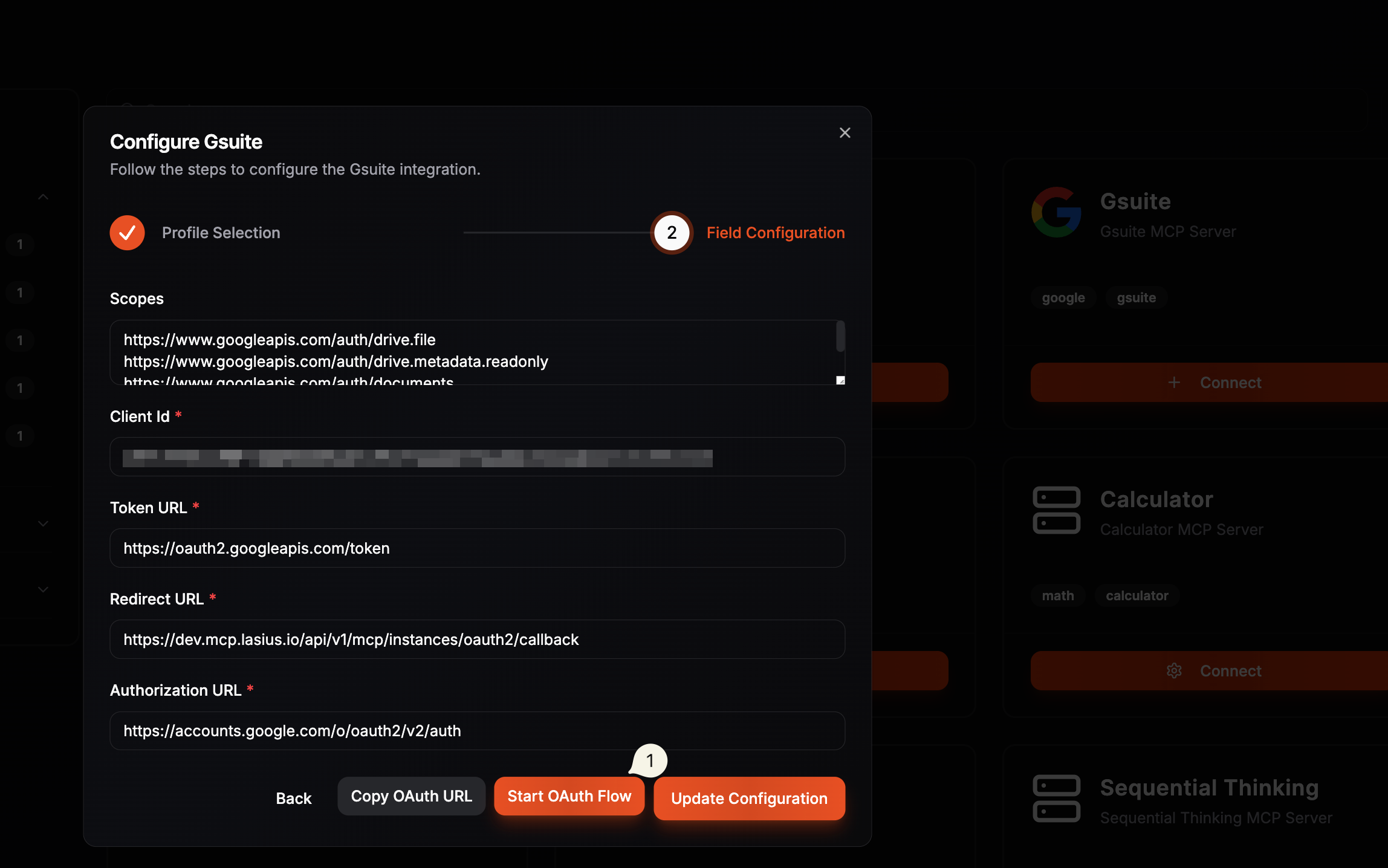Collapse the sidebar using the up chevron
1388x868 pixels.
pos(42,196)
